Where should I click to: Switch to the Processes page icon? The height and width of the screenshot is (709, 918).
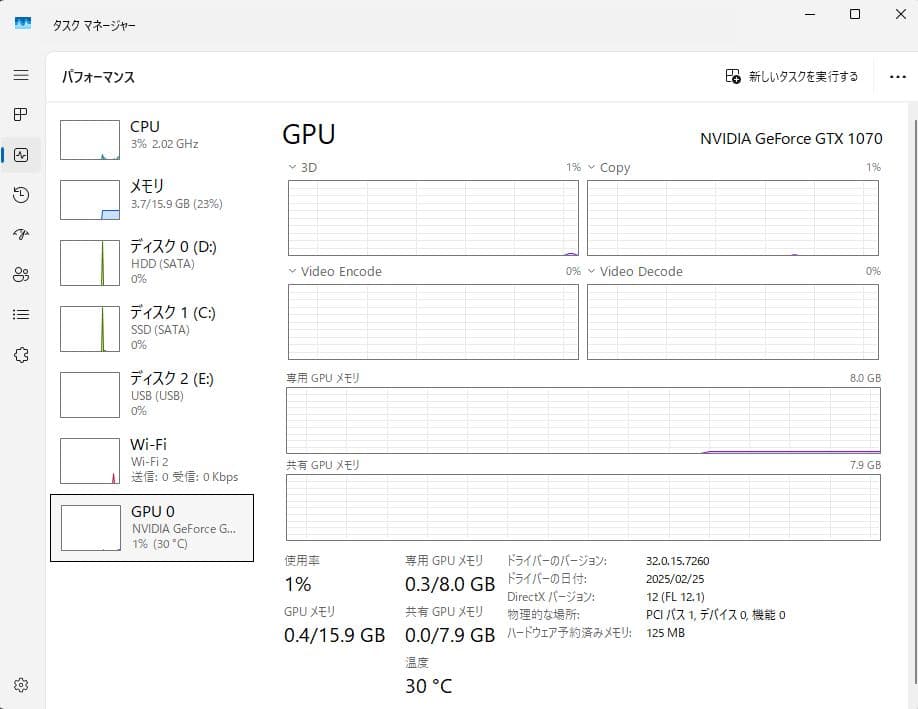(x=21, y=114)
